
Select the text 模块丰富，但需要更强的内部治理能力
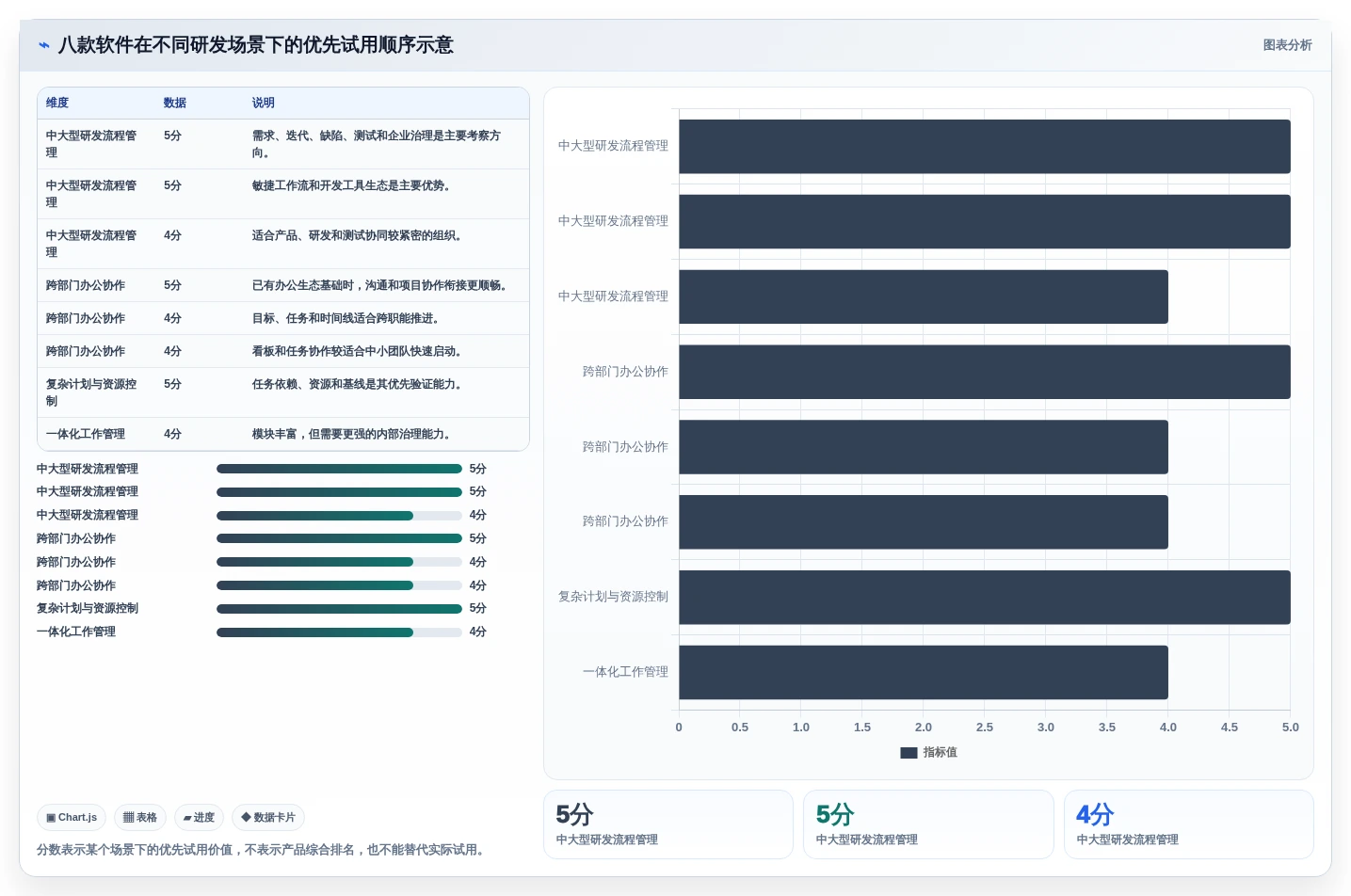click(x=354, y=434)
